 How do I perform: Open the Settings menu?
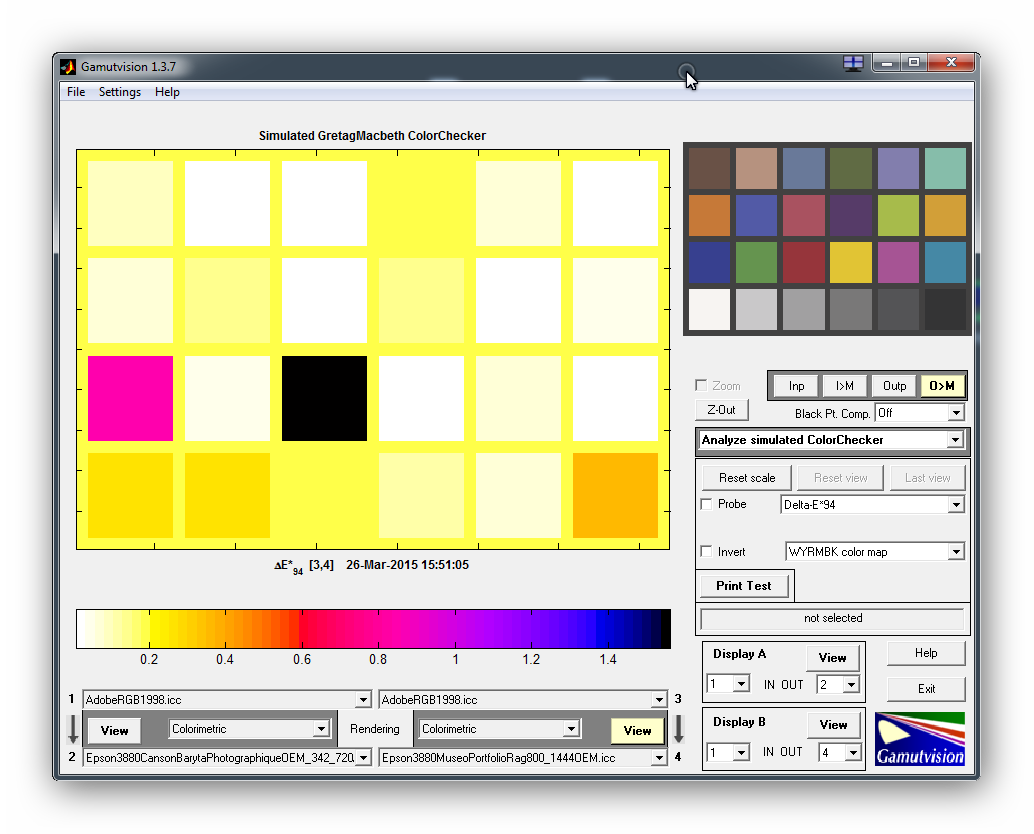pyautogui.click(x=119, y=92)
